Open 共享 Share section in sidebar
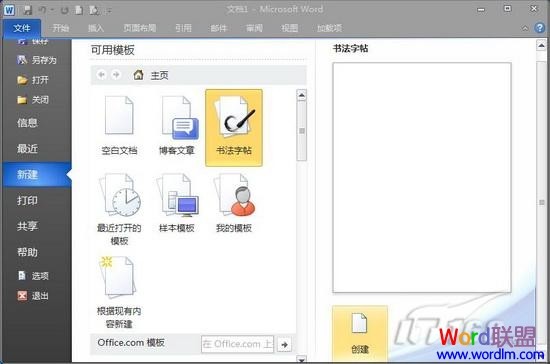The height and width of the screenshot is (364, 550). [x=27, y=226]
